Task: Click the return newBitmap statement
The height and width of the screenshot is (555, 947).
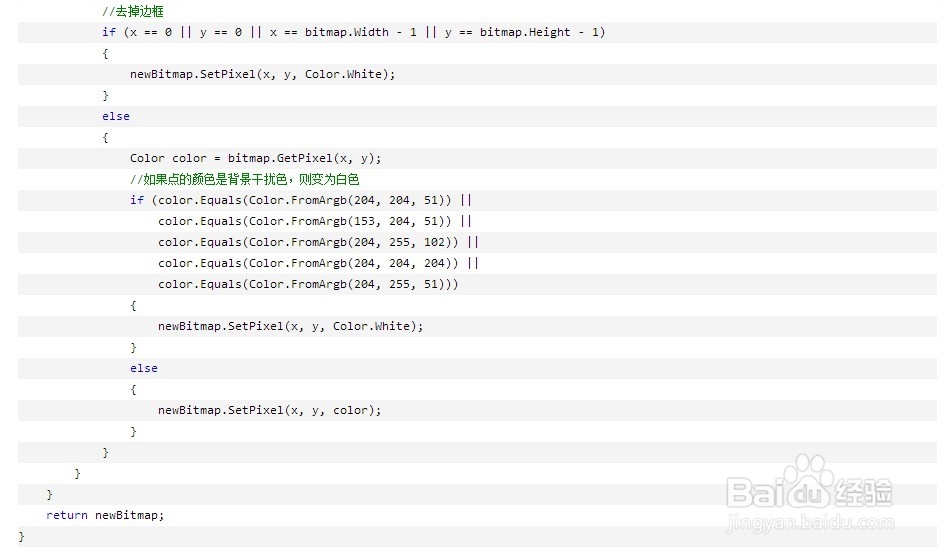Action: [105, 515]
